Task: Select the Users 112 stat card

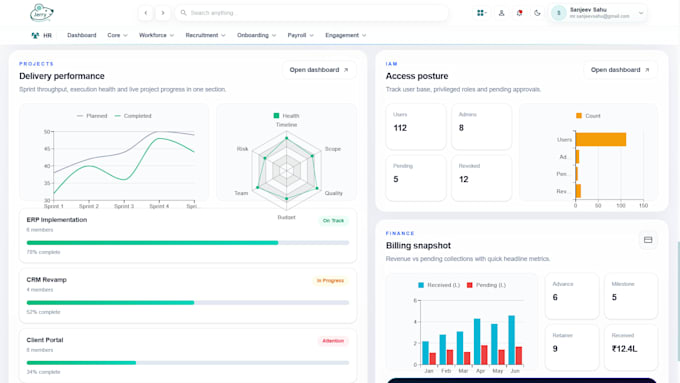Action: click(416, 127)
